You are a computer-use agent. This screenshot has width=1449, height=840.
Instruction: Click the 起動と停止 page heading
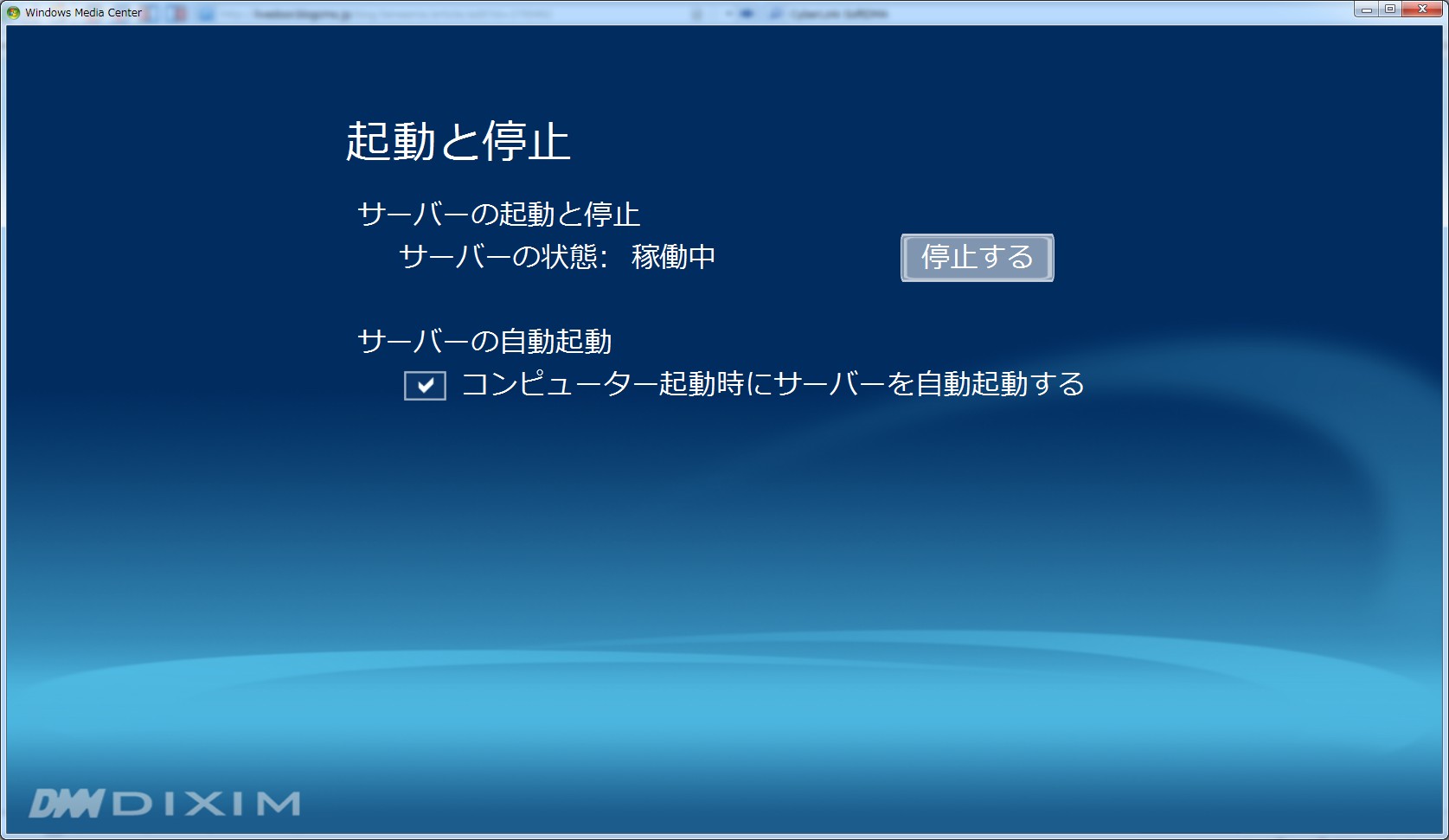(458, 141)
